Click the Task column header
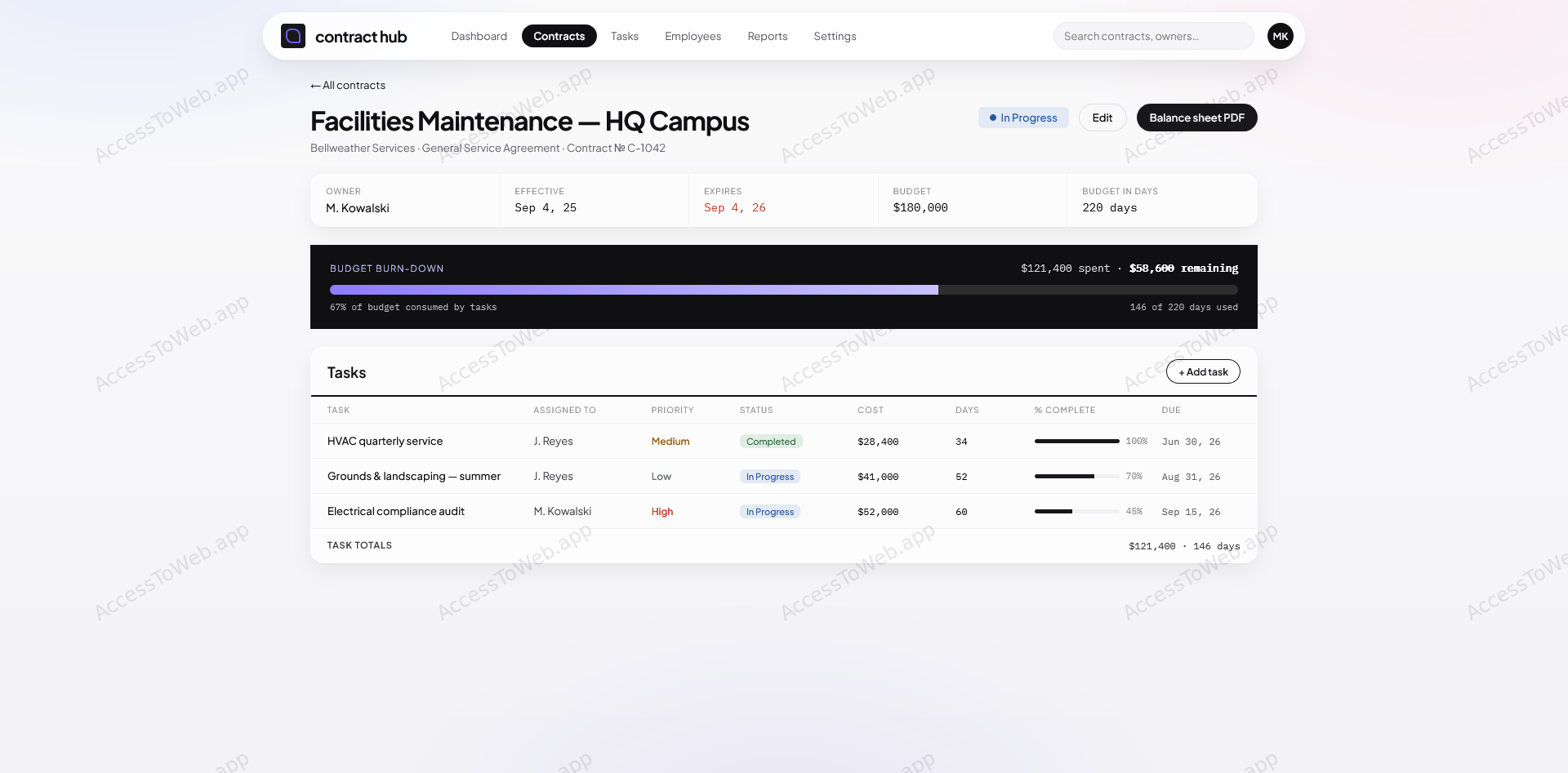Viewport: 1568px width, 773px height. coord(339,410)
